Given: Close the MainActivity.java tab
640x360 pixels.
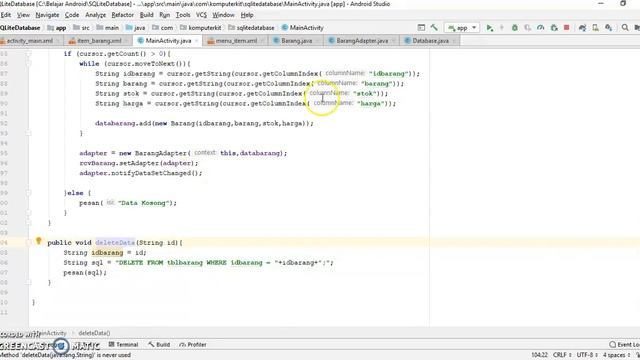Looking at the screenshot, I should pos(196,41).
